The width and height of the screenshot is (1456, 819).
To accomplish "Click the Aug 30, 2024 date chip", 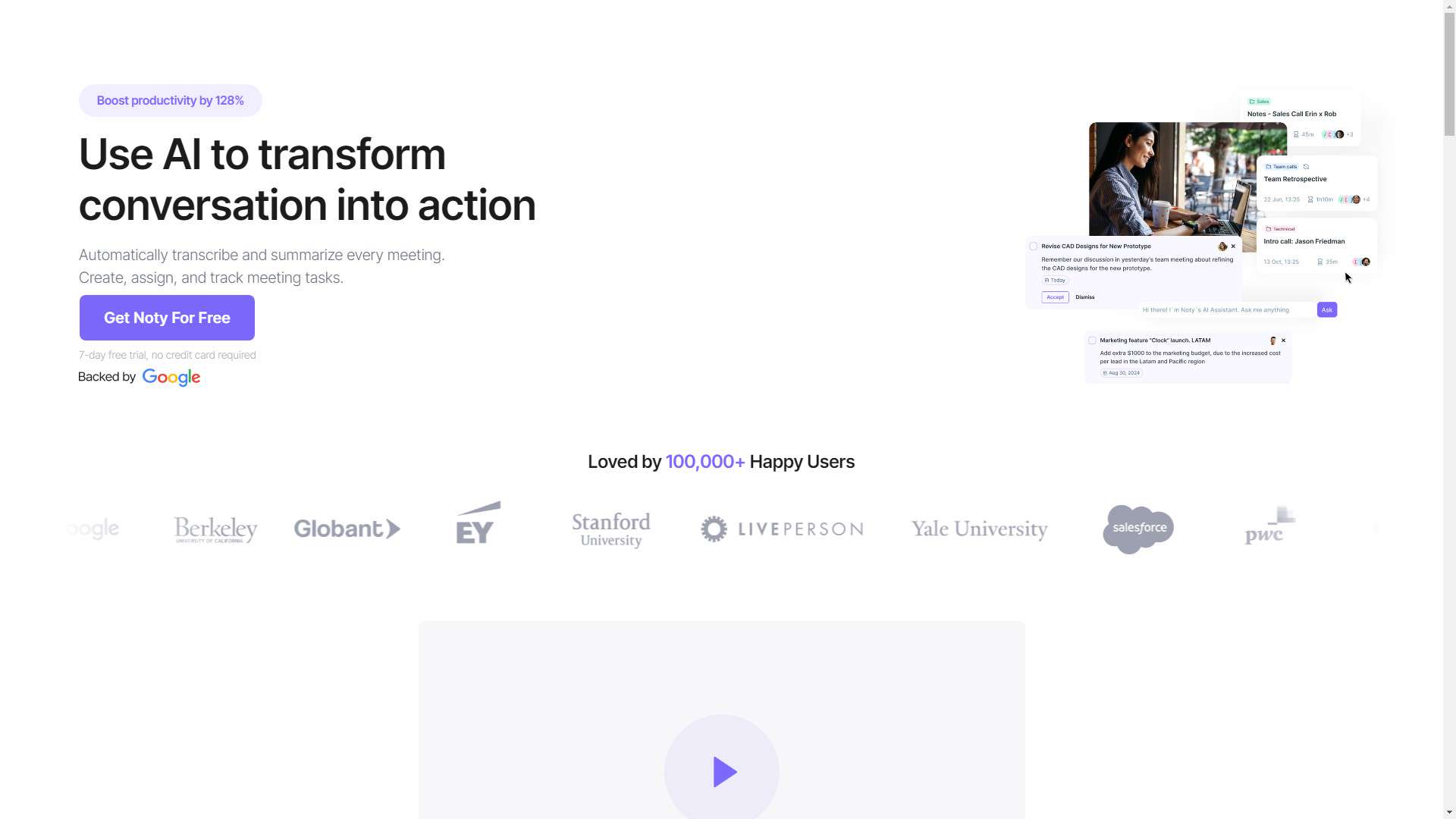I will coord(1122,373).
